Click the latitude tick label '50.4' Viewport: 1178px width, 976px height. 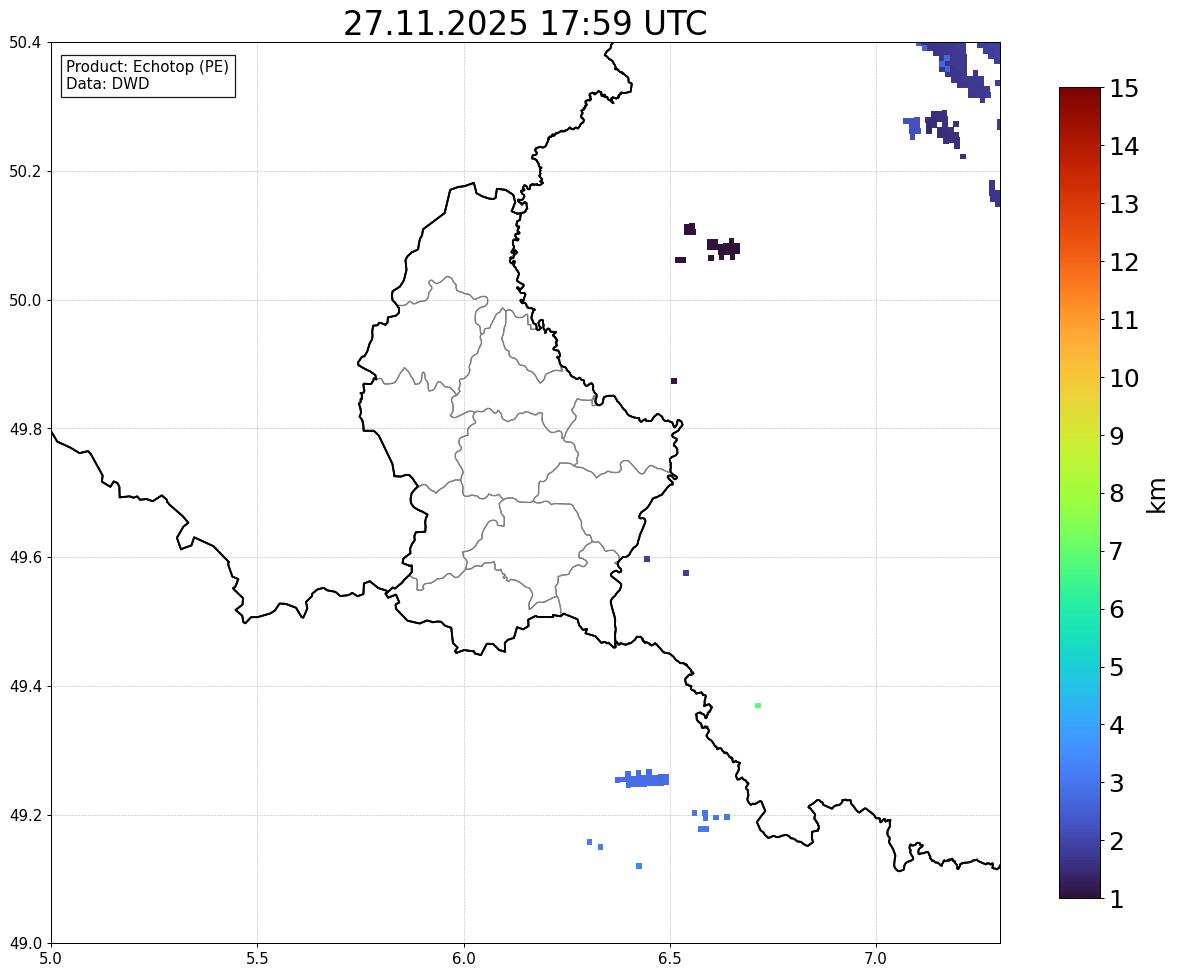(25, 43)
